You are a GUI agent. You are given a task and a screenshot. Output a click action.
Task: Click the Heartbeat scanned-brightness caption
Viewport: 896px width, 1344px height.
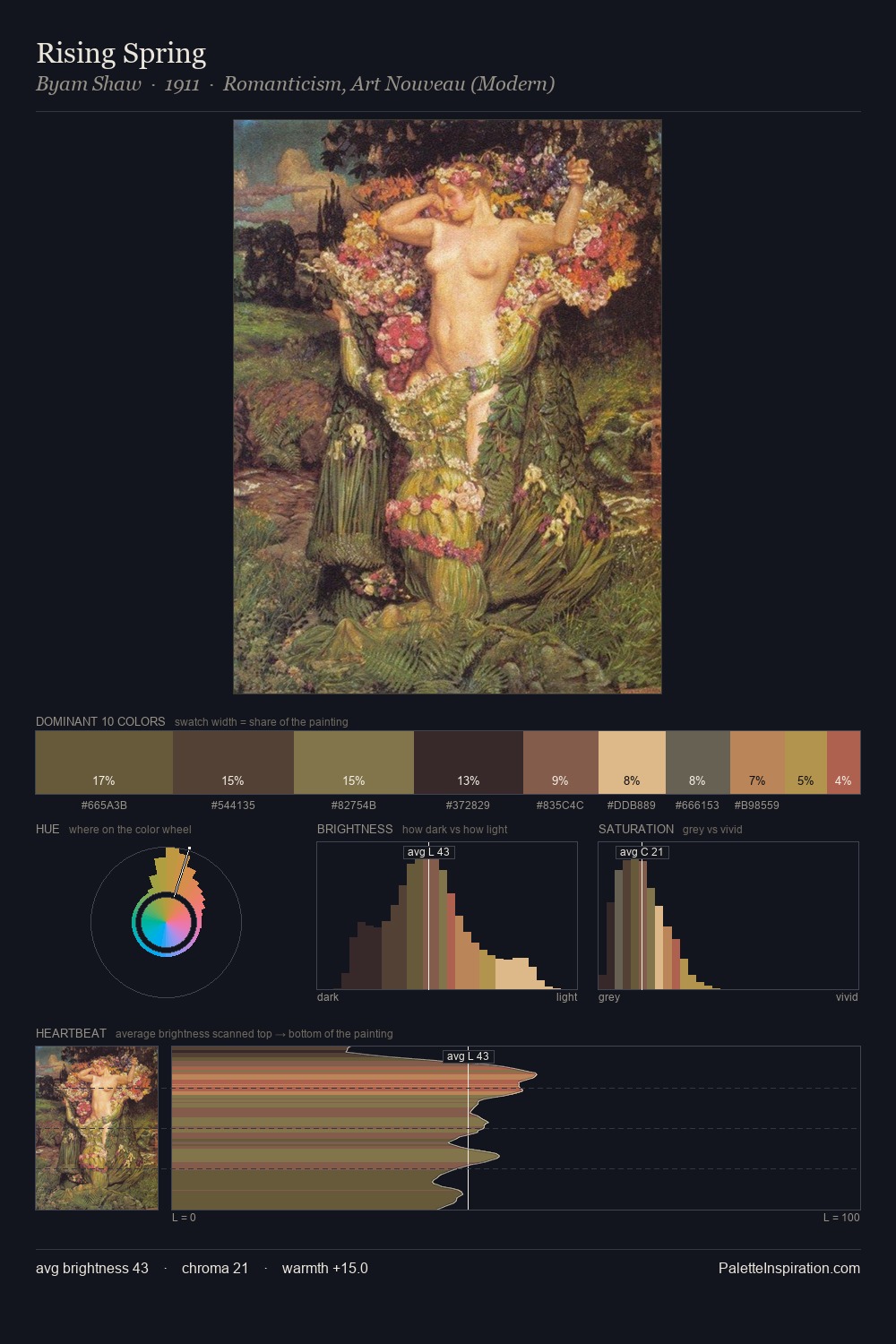point(254,1034)
